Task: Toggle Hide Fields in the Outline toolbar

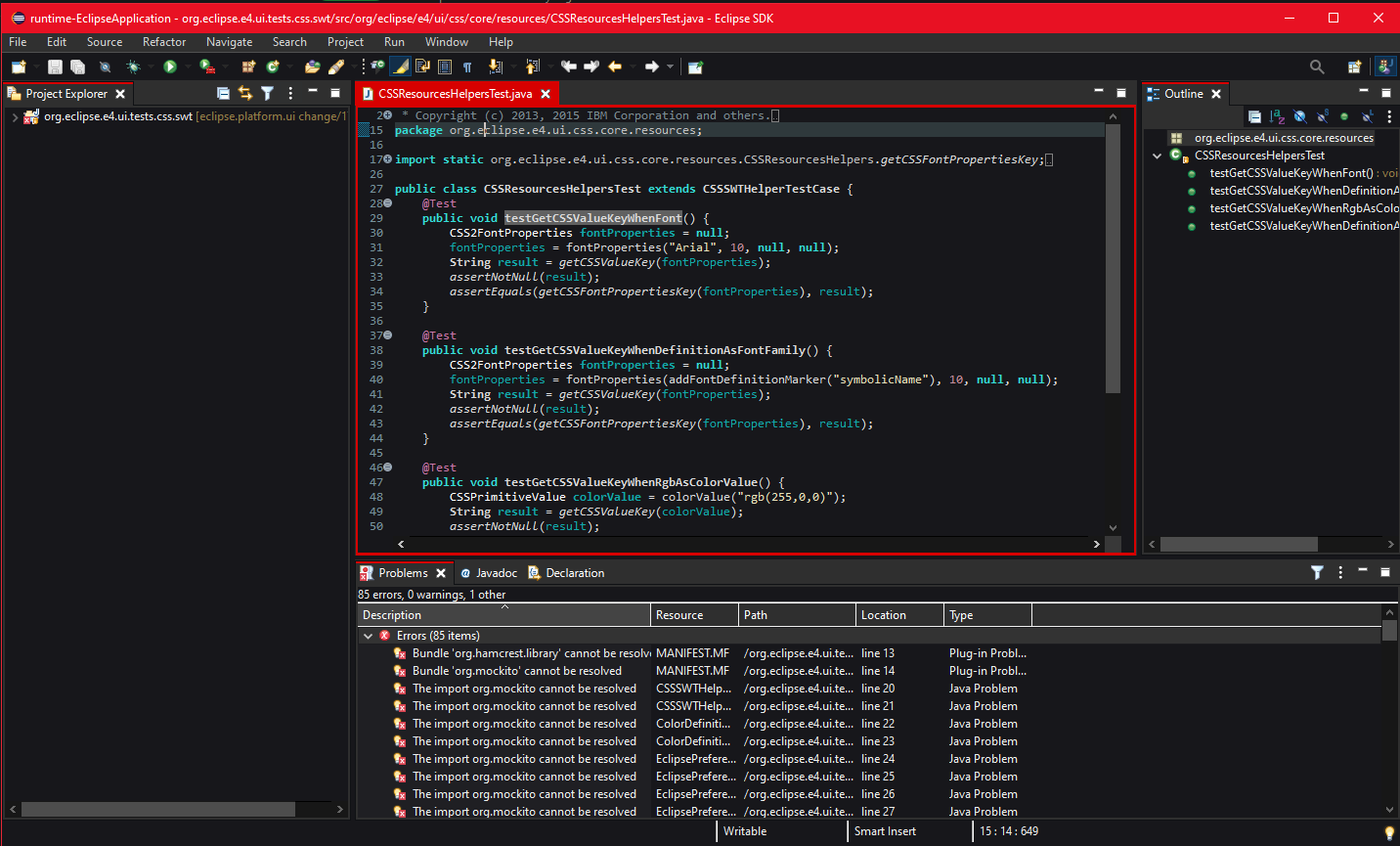Action: [1300, 115]
